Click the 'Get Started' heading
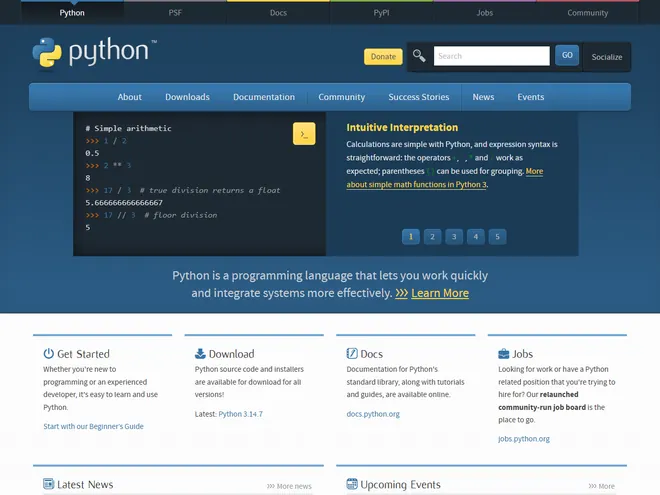Image resolution: width=660 pixels, height=495 pixels. tap(83, 354)
